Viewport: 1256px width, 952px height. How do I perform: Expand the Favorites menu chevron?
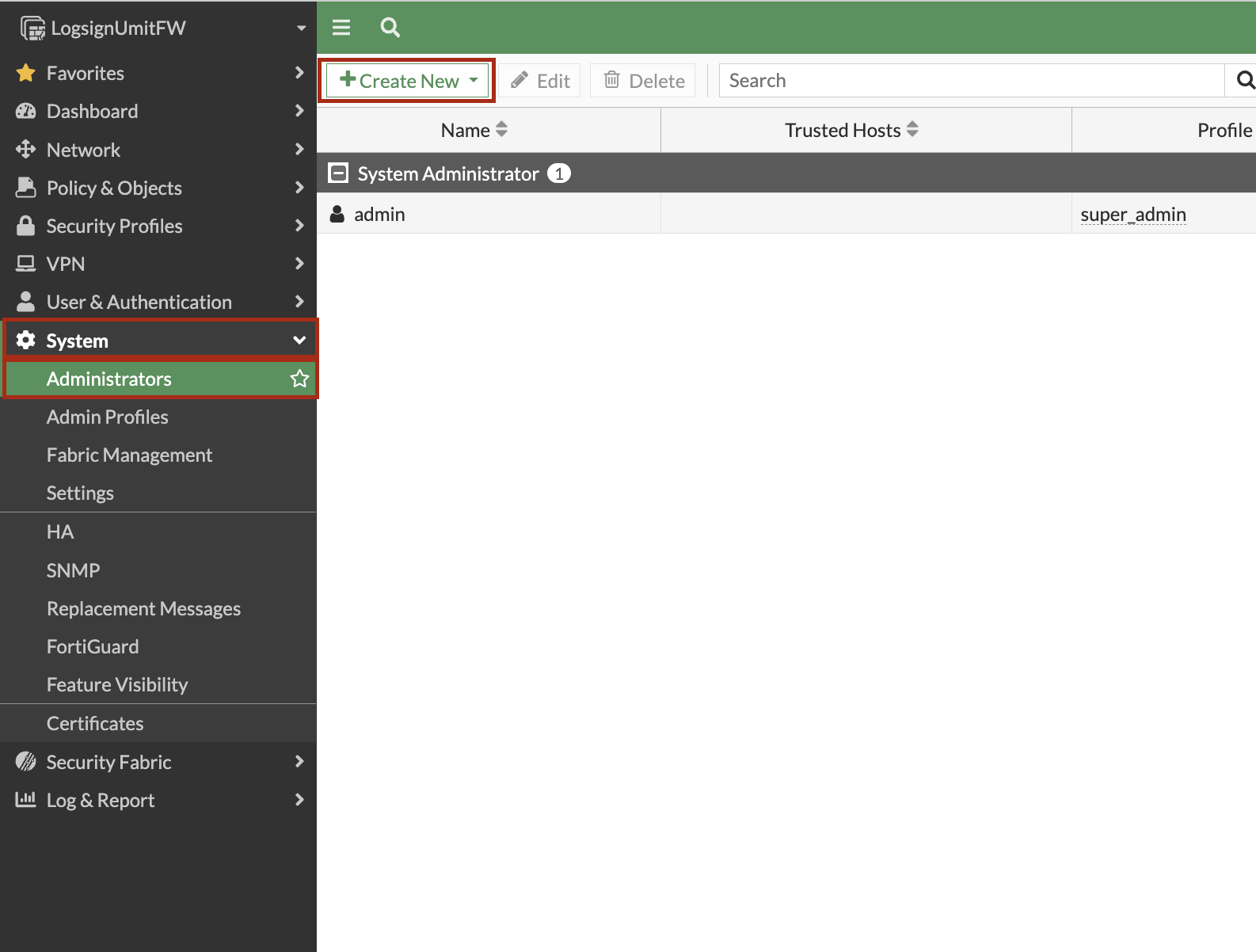point(299,72)
